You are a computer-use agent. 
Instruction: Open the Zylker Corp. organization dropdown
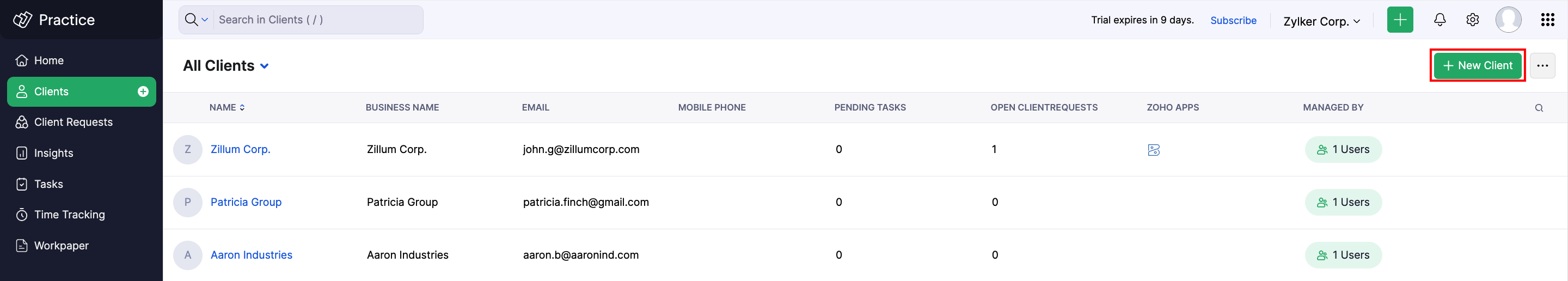(1321, 21)
